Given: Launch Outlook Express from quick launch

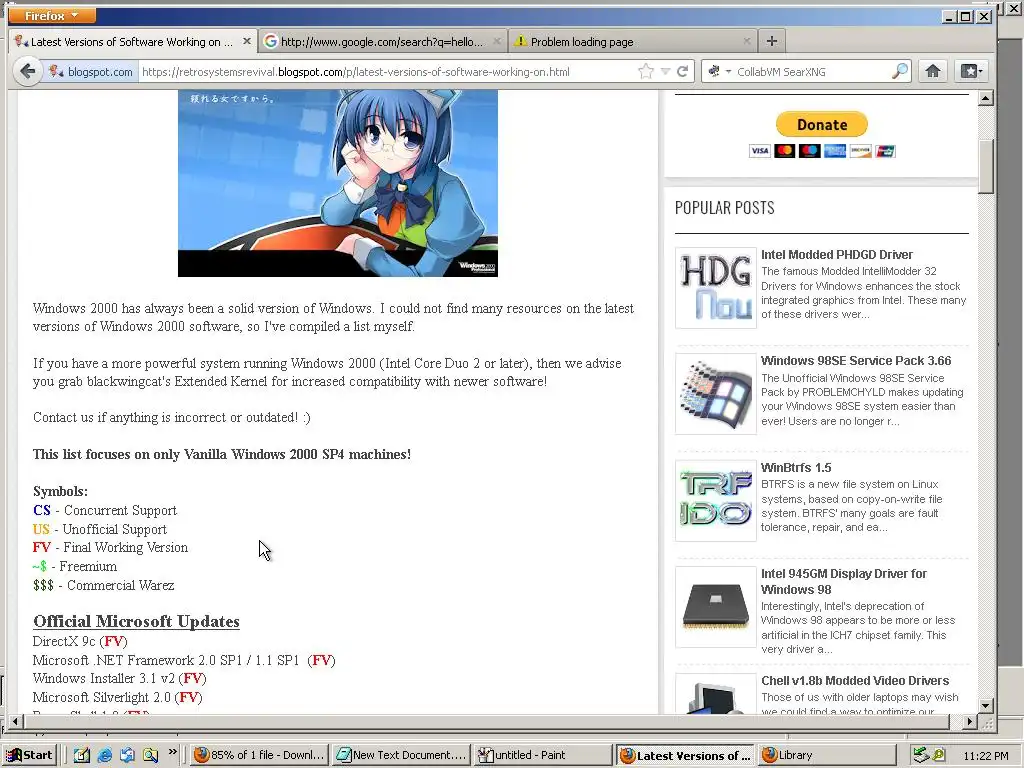Looking at the screenshot, I should (x=127, y=755).
